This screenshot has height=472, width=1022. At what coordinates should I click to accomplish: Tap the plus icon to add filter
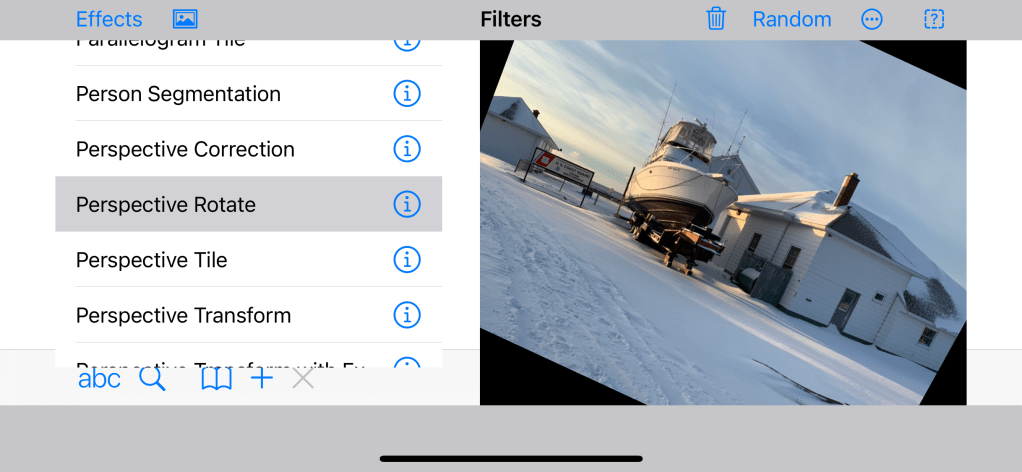(x=262, y=379)
